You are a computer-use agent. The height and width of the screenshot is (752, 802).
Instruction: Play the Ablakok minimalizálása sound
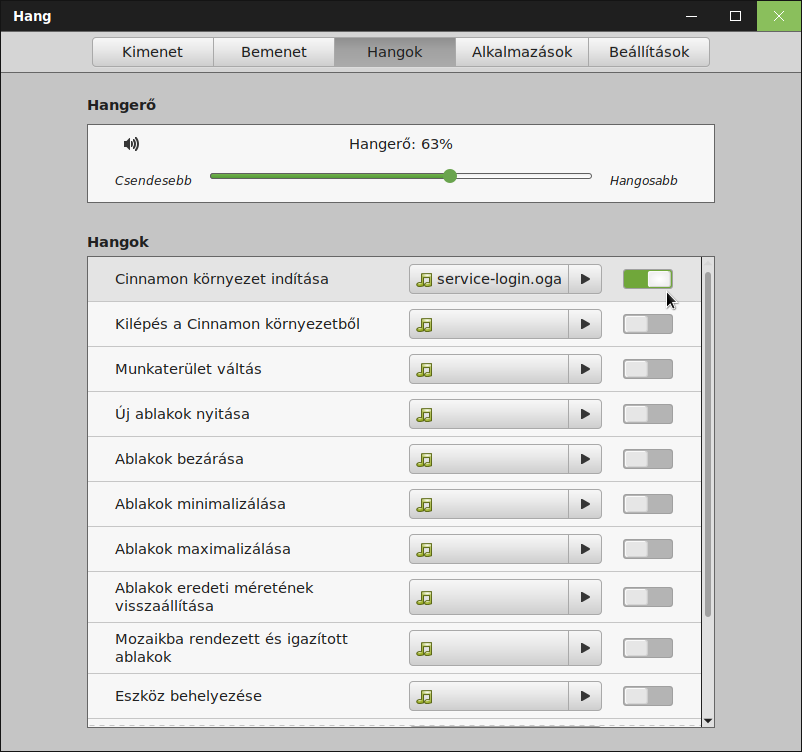click(585, 504)
